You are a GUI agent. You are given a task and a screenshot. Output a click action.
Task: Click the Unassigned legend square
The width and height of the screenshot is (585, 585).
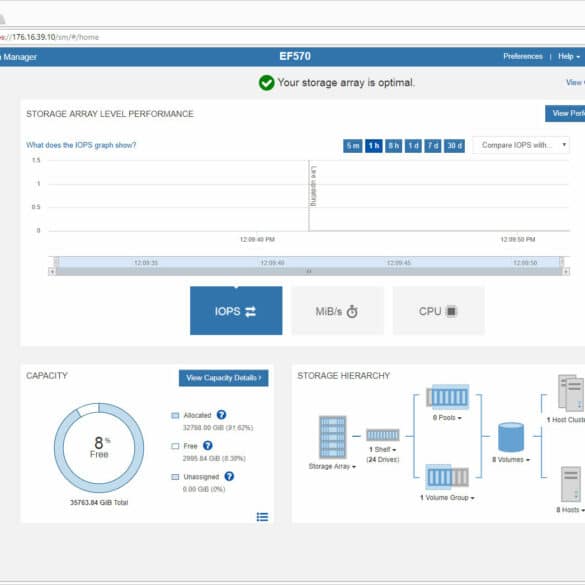pos(175,477)
